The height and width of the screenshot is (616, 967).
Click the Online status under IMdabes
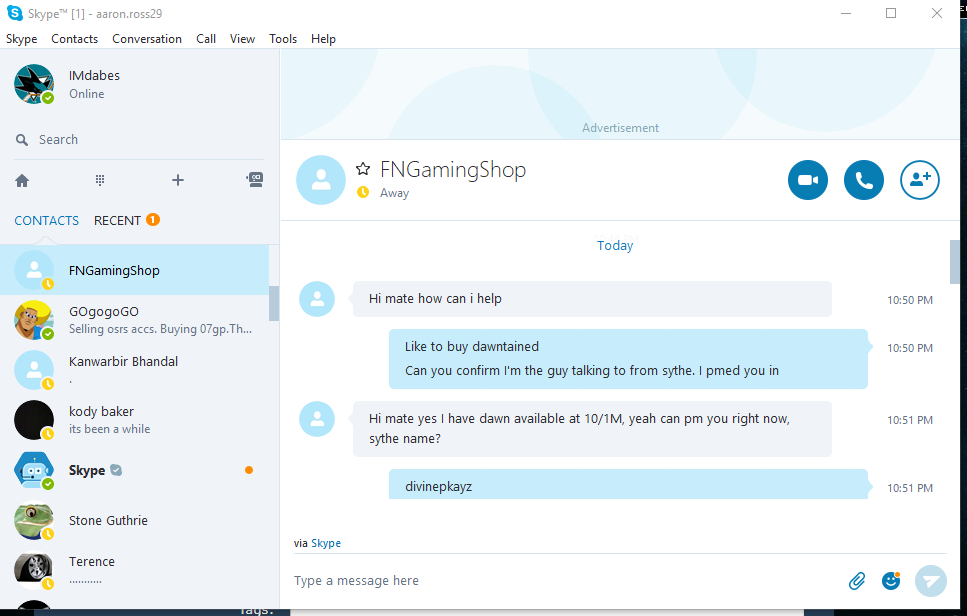click(x=86, y=94)
